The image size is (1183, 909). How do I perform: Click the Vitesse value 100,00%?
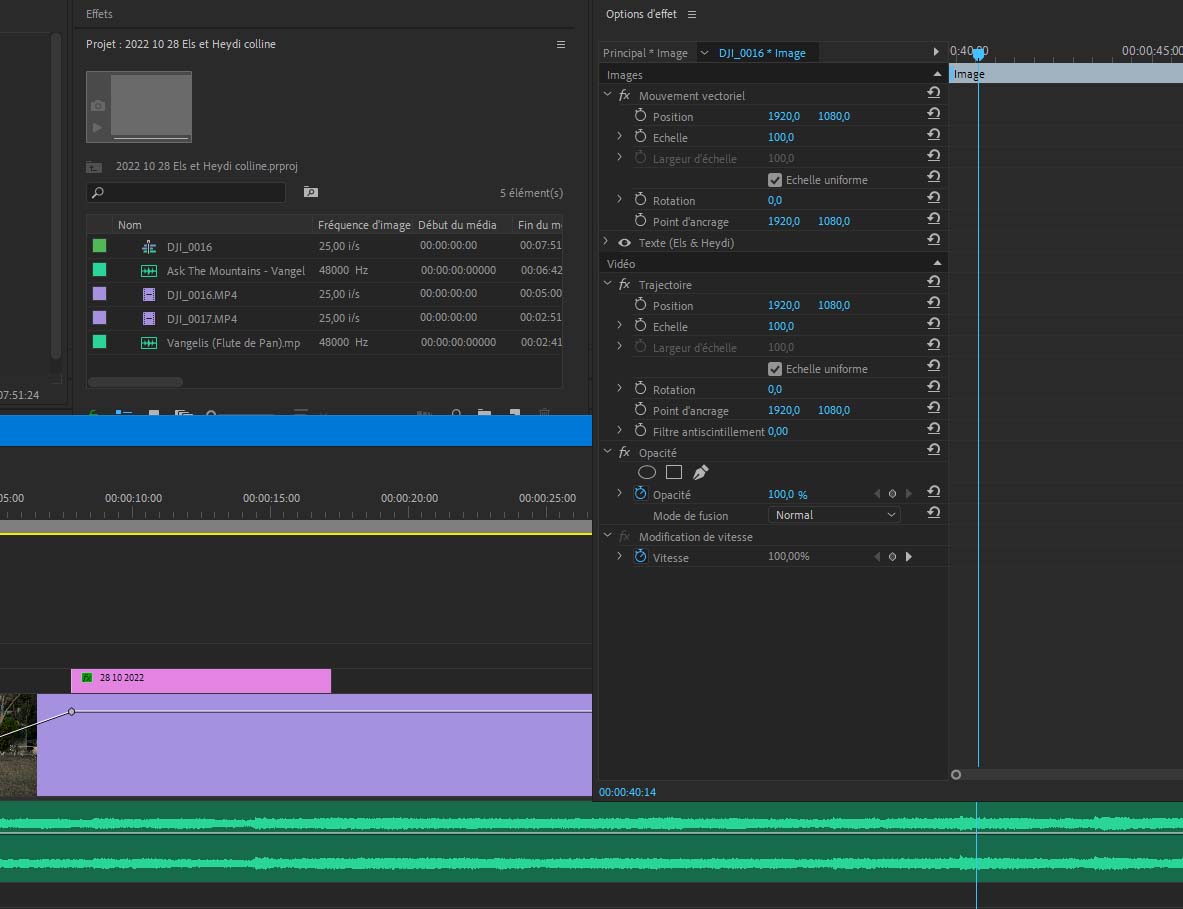[788, 556]
